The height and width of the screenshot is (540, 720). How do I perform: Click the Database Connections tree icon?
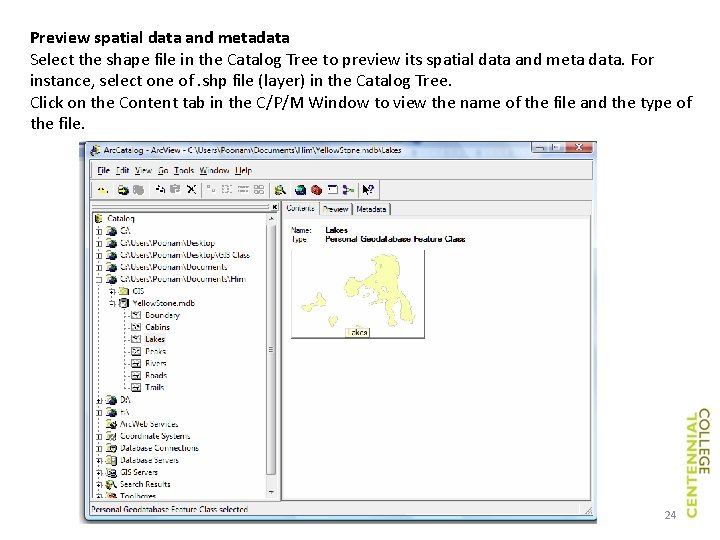click(x=111, y=448)
